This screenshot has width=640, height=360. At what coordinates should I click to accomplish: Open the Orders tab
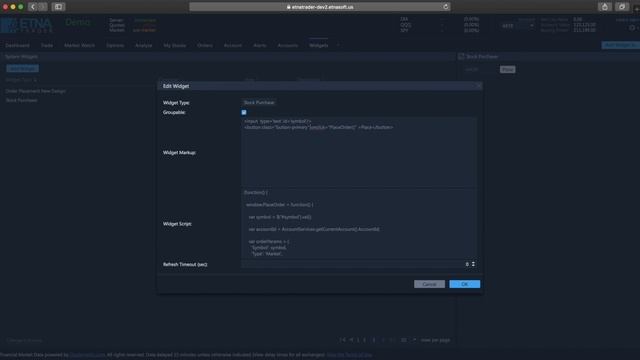(205, 45)
